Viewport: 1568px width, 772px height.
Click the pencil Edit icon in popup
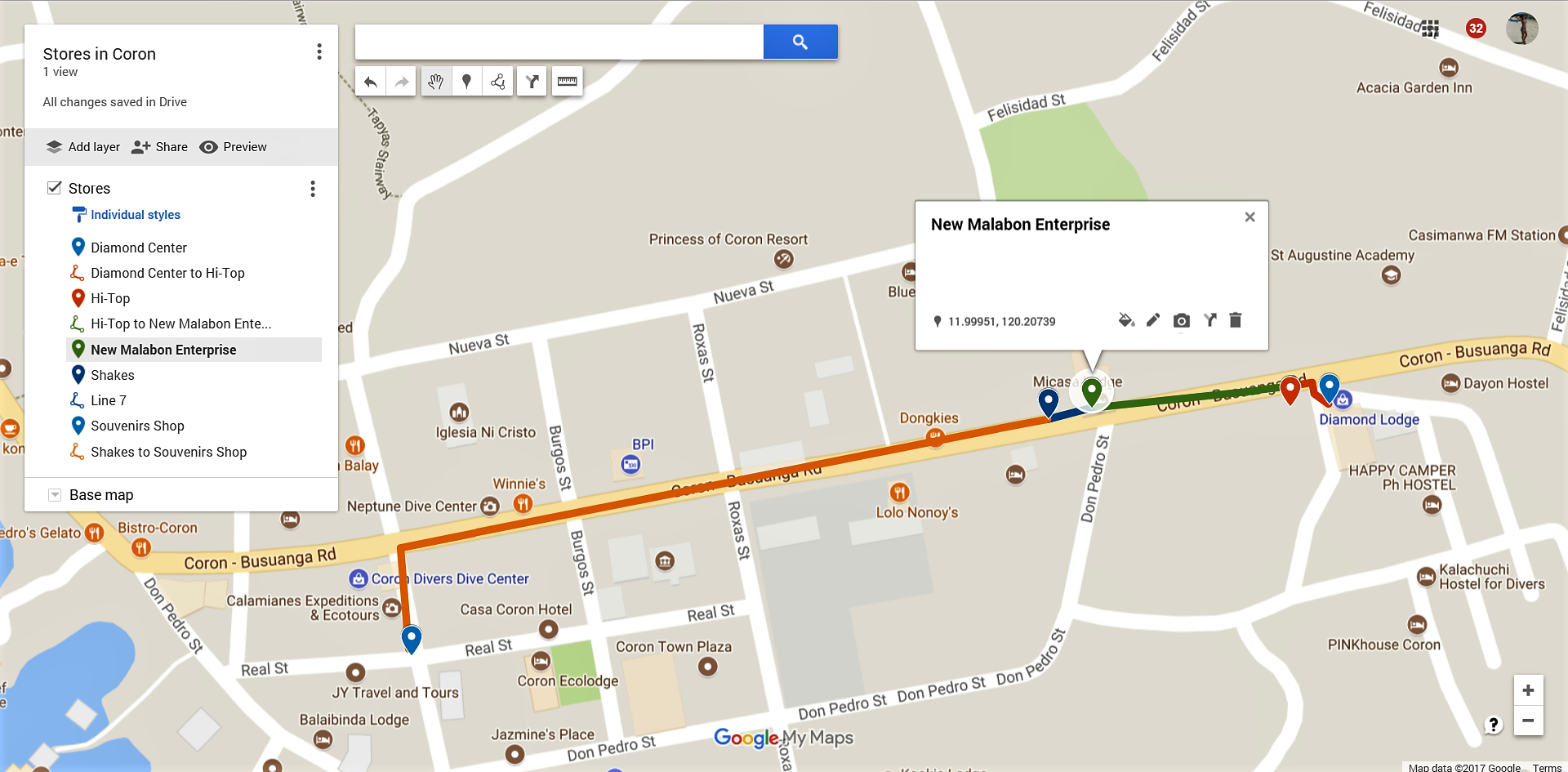point(1153,320)
